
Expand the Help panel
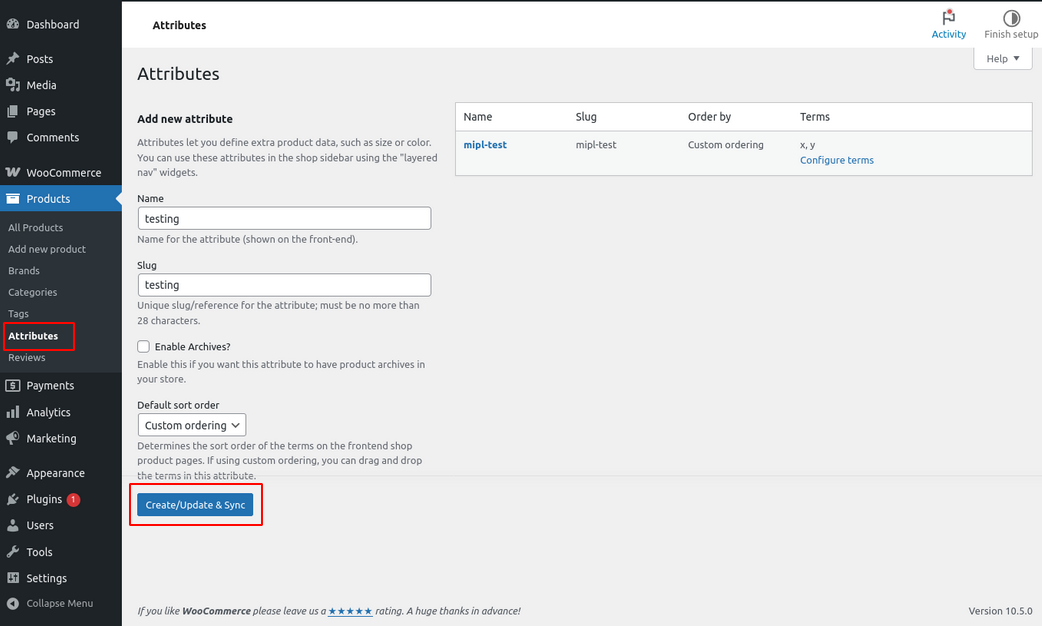1002,59
